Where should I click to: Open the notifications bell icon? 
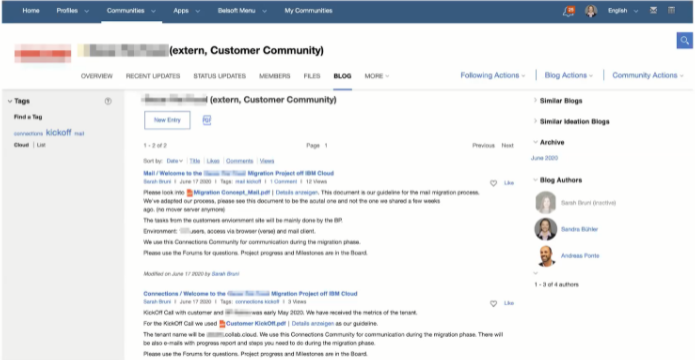click(x=569, y=11)
